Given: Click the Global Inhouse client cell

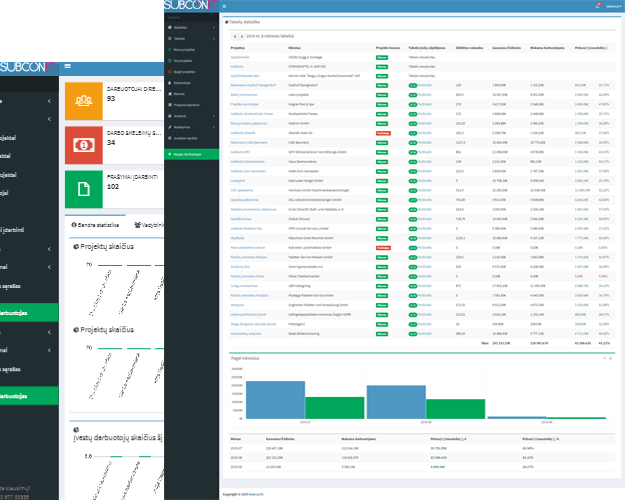Looking at the screenshot, I should click(299, 219).
